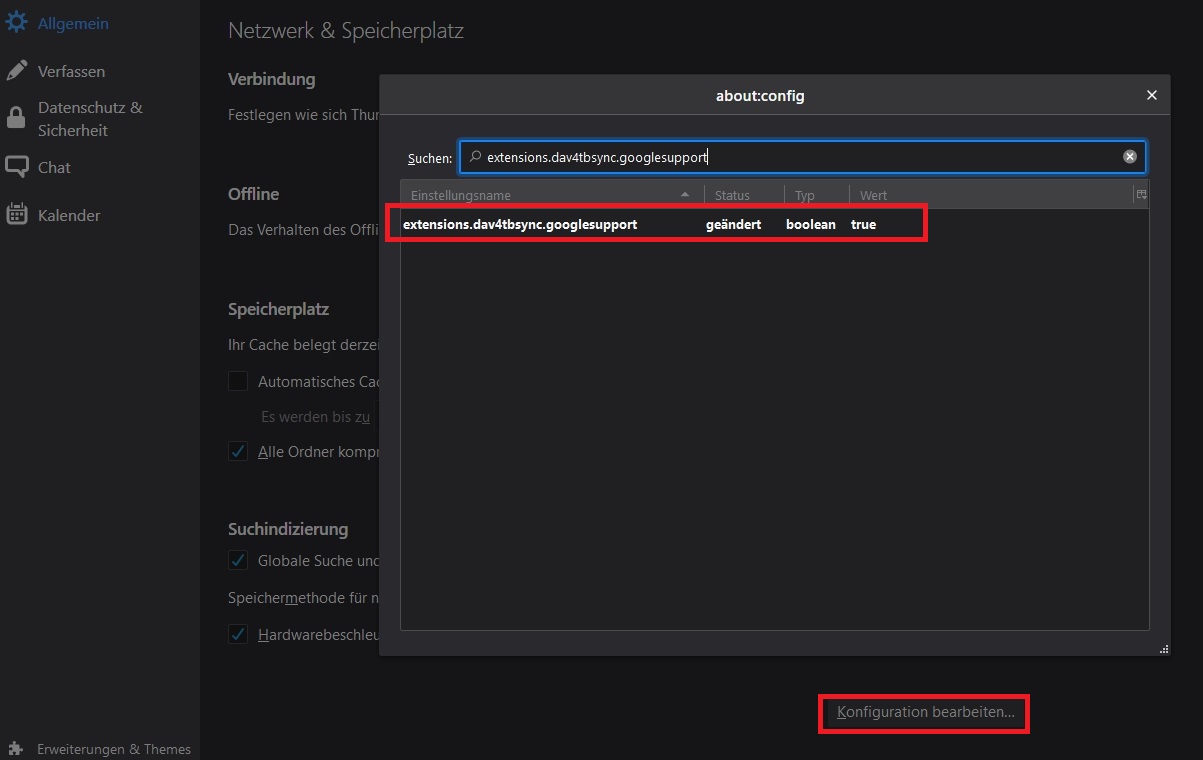The image size is (1203, 760).
Task: Click into the Suchen search field
Action: [790, 157]
